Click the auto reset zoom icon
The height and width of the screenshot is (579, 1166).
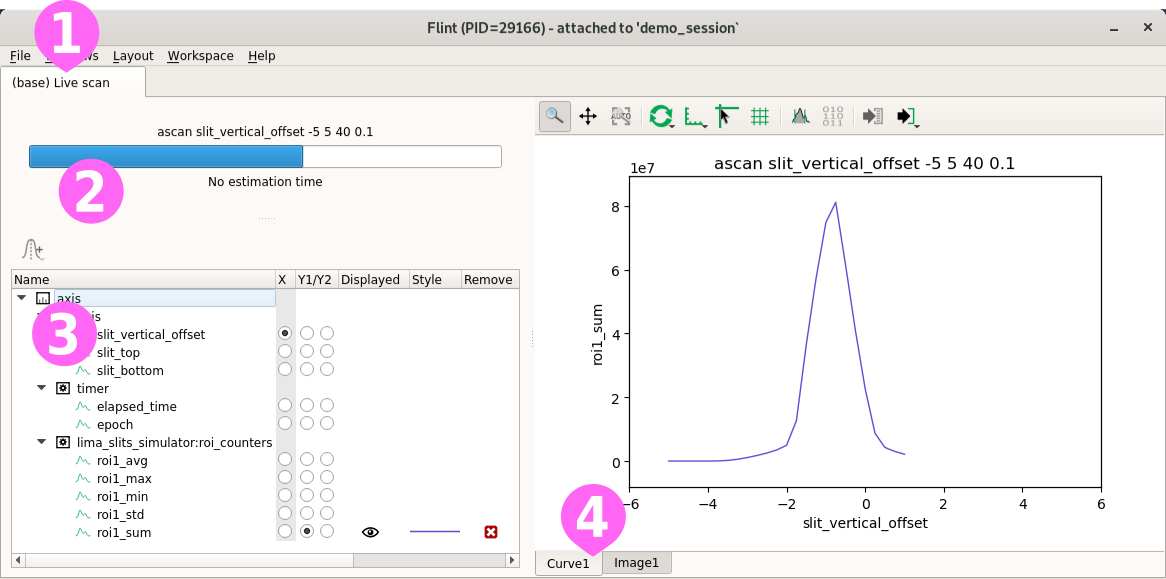point(620,116)
